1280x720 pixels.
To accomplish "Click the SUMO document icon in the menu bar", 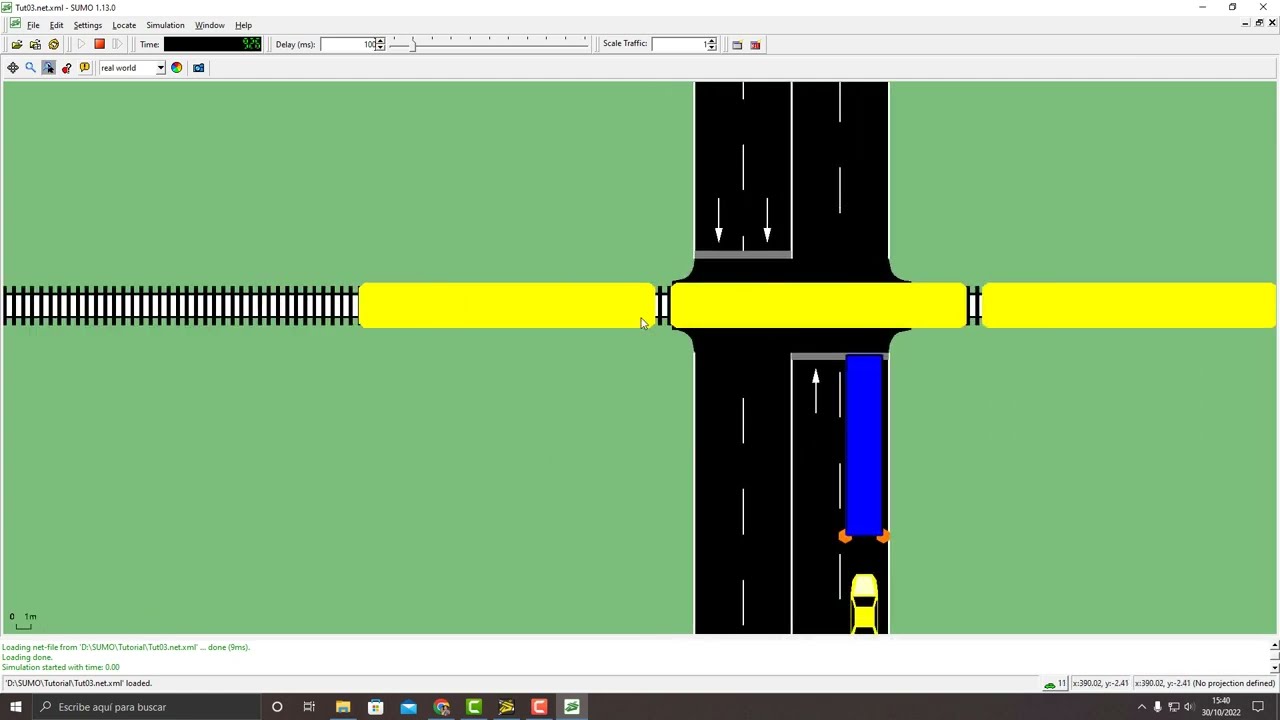I will pyautogui.click(x=14, y=25).
